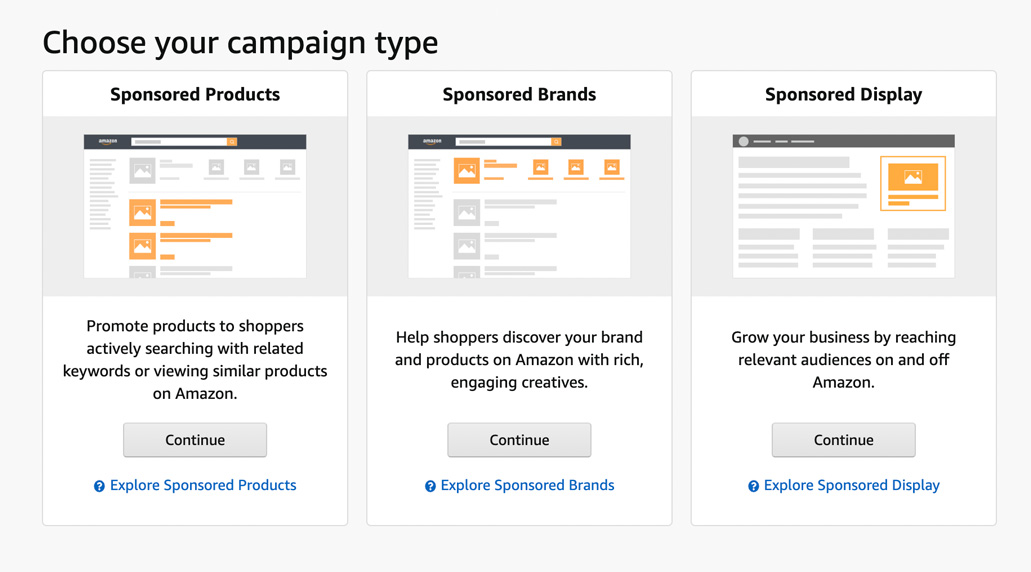Click the Sponsored Products card heading
The image size is (1031, 572).
point(195,95)
